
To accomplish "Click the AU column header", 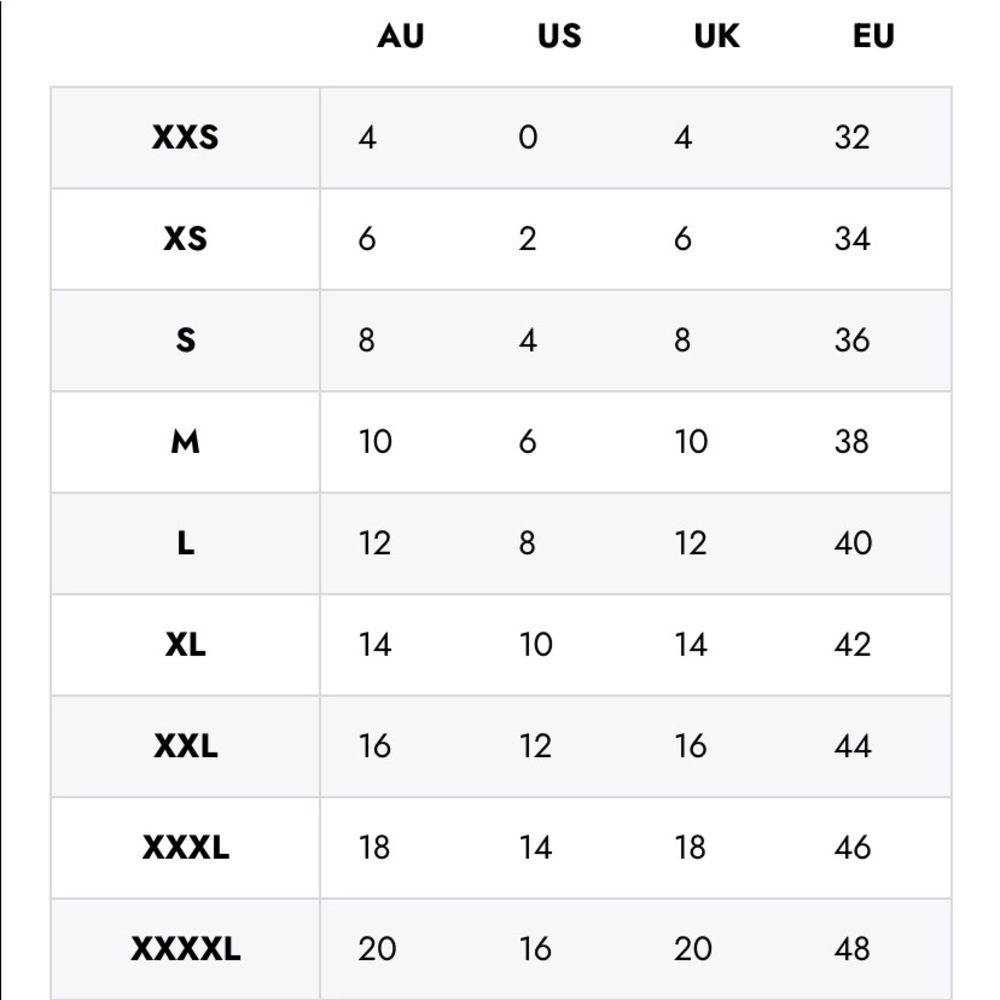I will 400,37.
